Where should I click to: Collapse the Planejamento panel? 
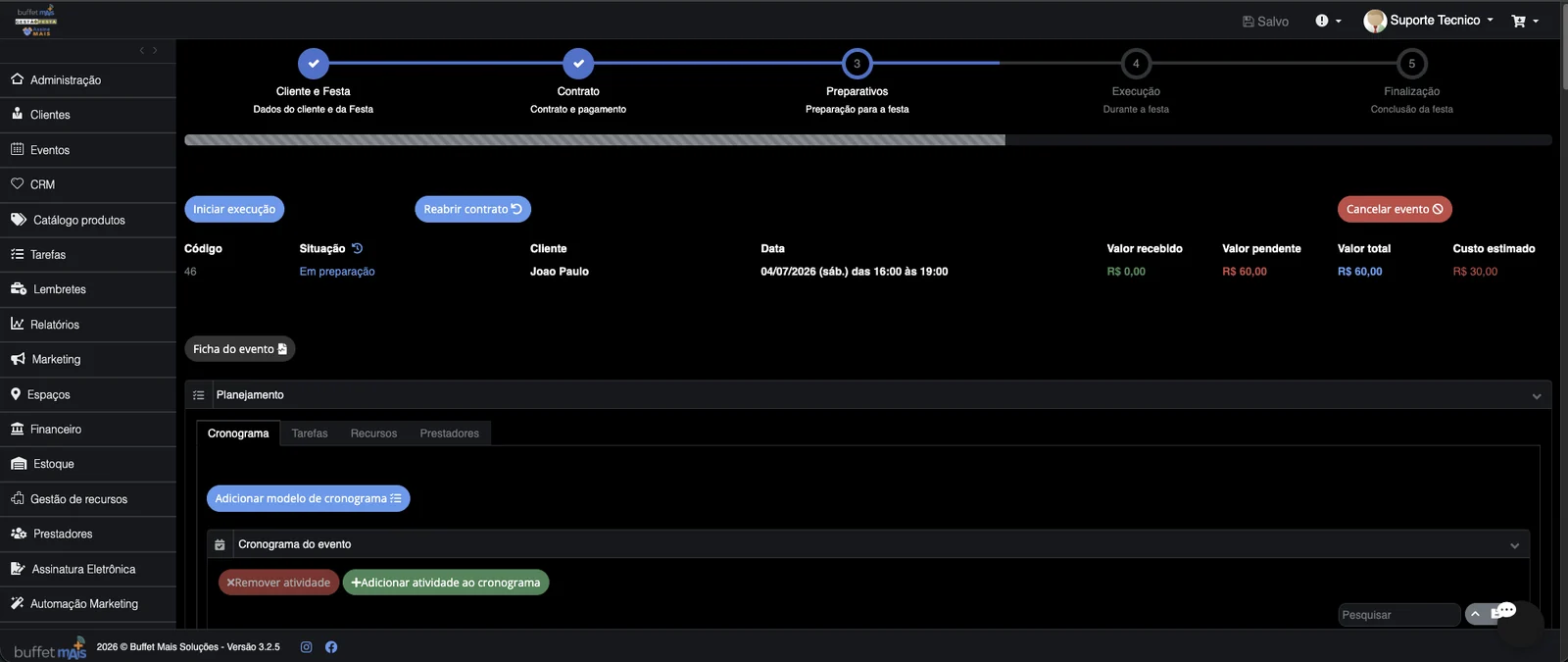click(x=1537, y=396)
